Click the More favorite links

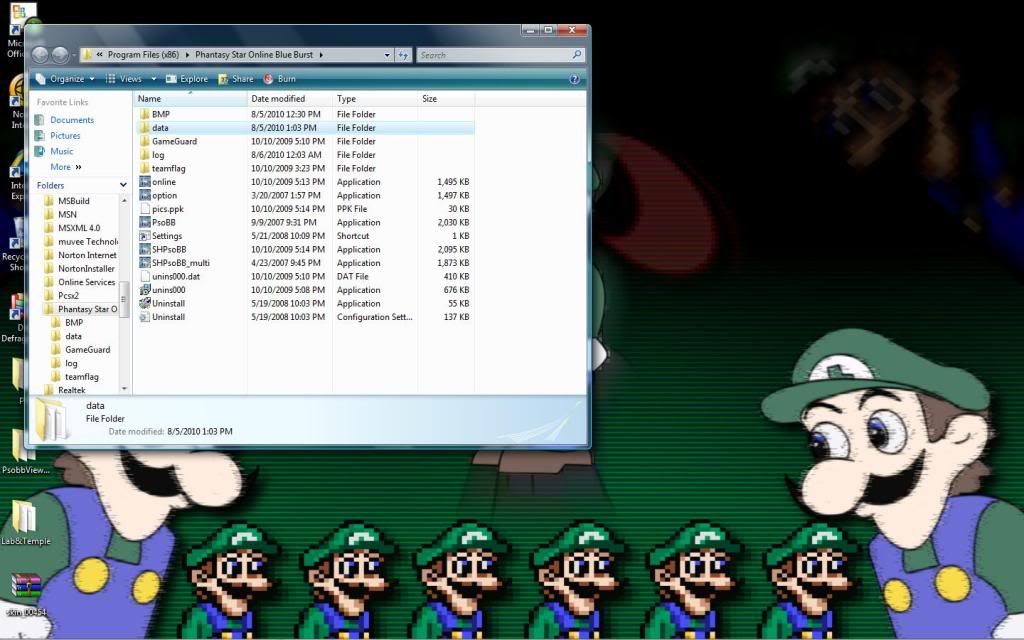click(63, 167)
